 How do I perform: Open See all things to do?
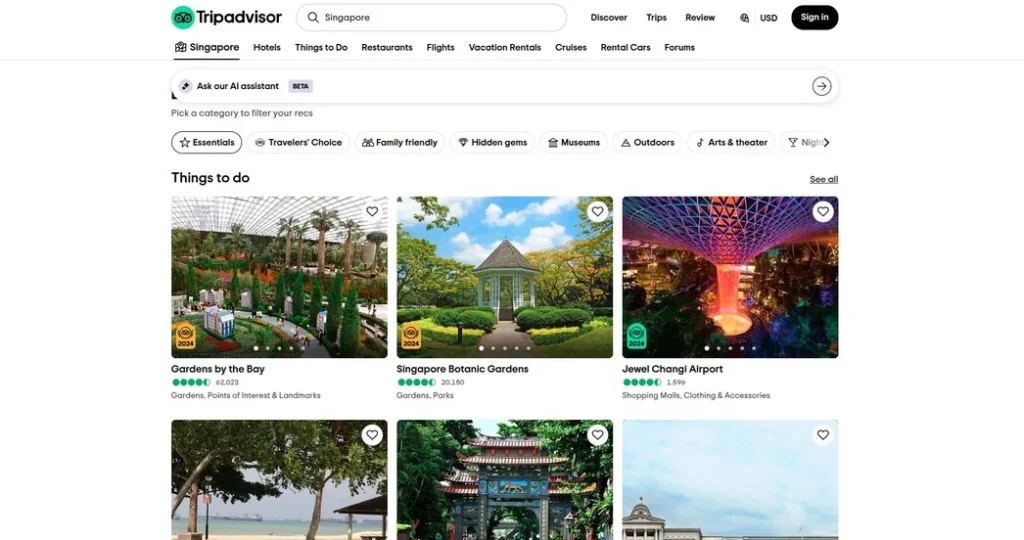824,180
